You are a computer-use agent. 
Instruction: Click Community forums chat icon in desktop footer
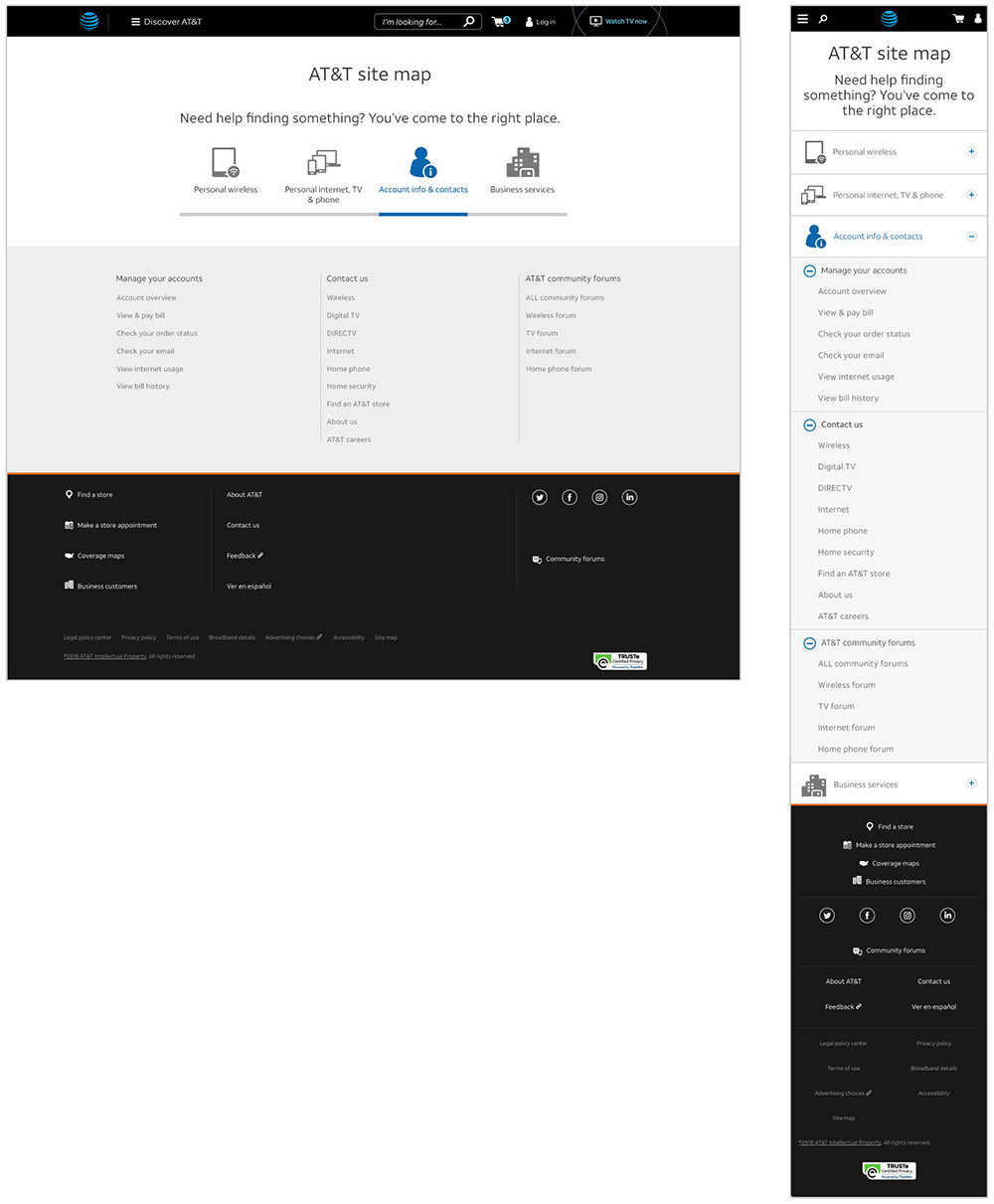point(537,560)
